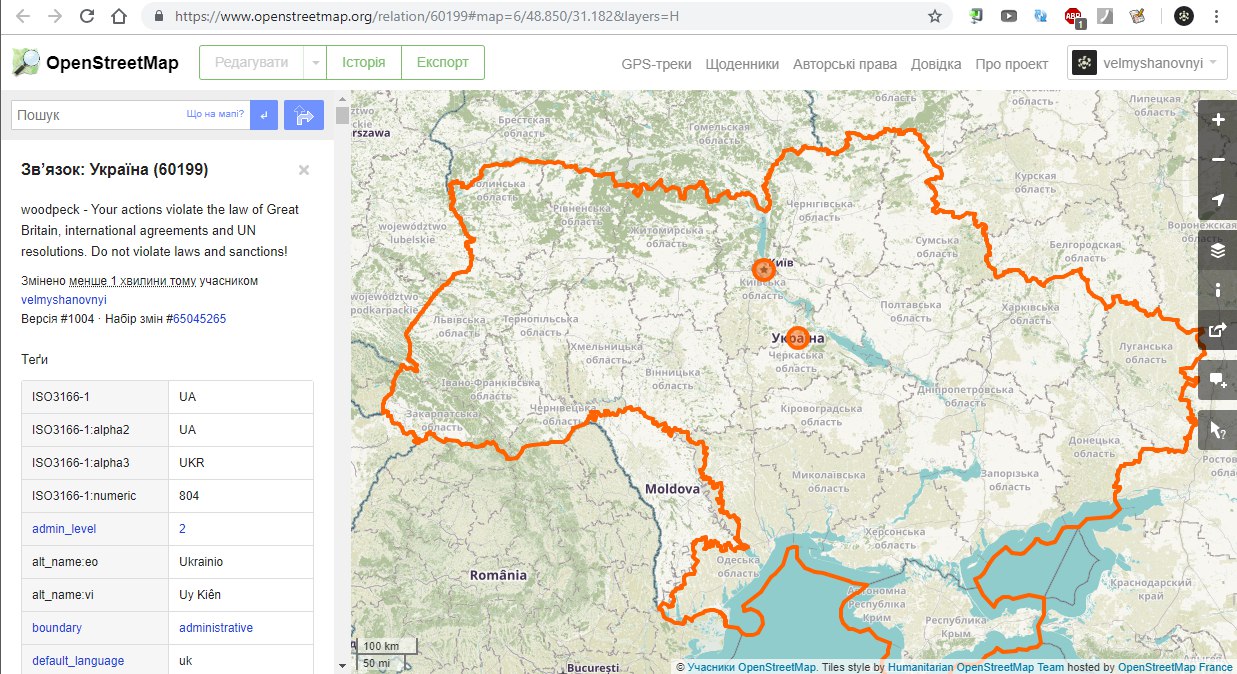This screenshot has height=674, width=1237.
Task: Add a note to the map
Action: click(1217, 380)
